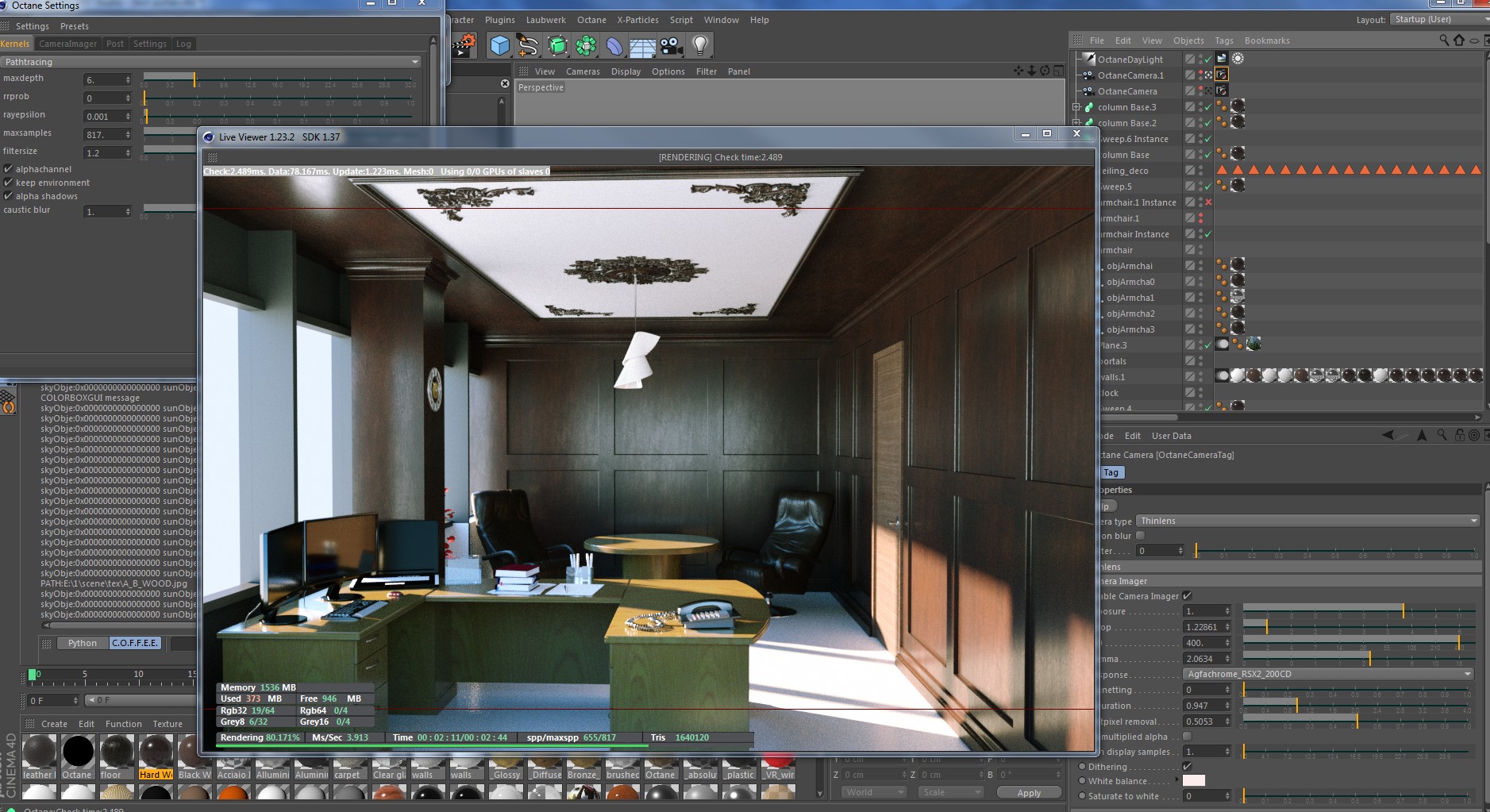Open the Plugins menu

pos(499,20)
